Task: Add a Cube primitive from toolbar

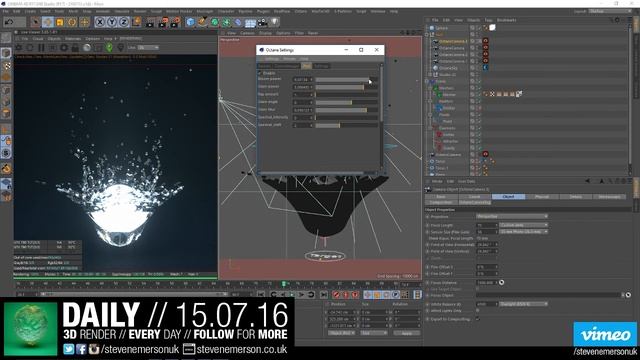Action: click(x=191, y=22)
